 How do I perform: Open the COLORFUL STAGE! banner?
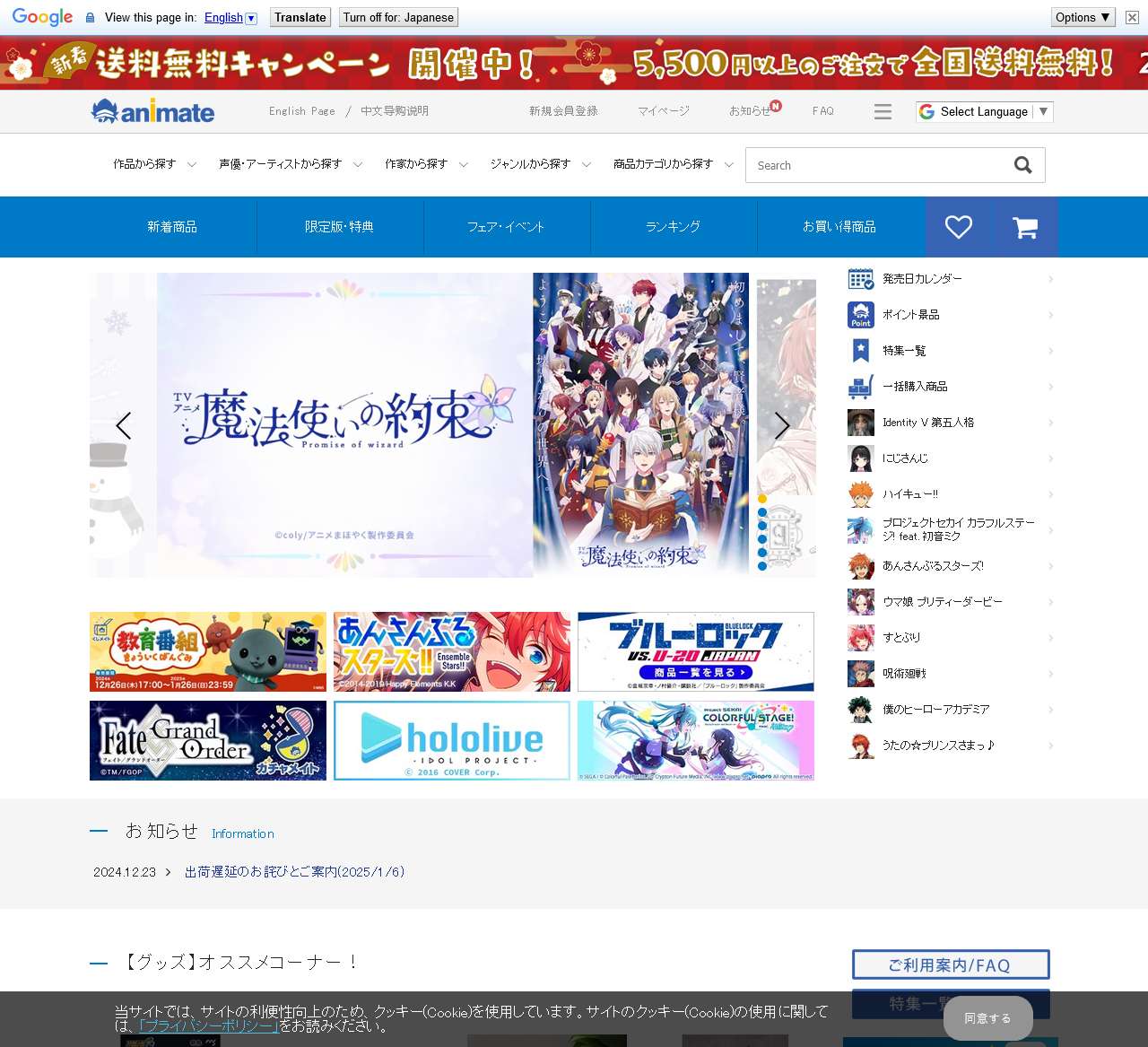[x=696, y=741]
